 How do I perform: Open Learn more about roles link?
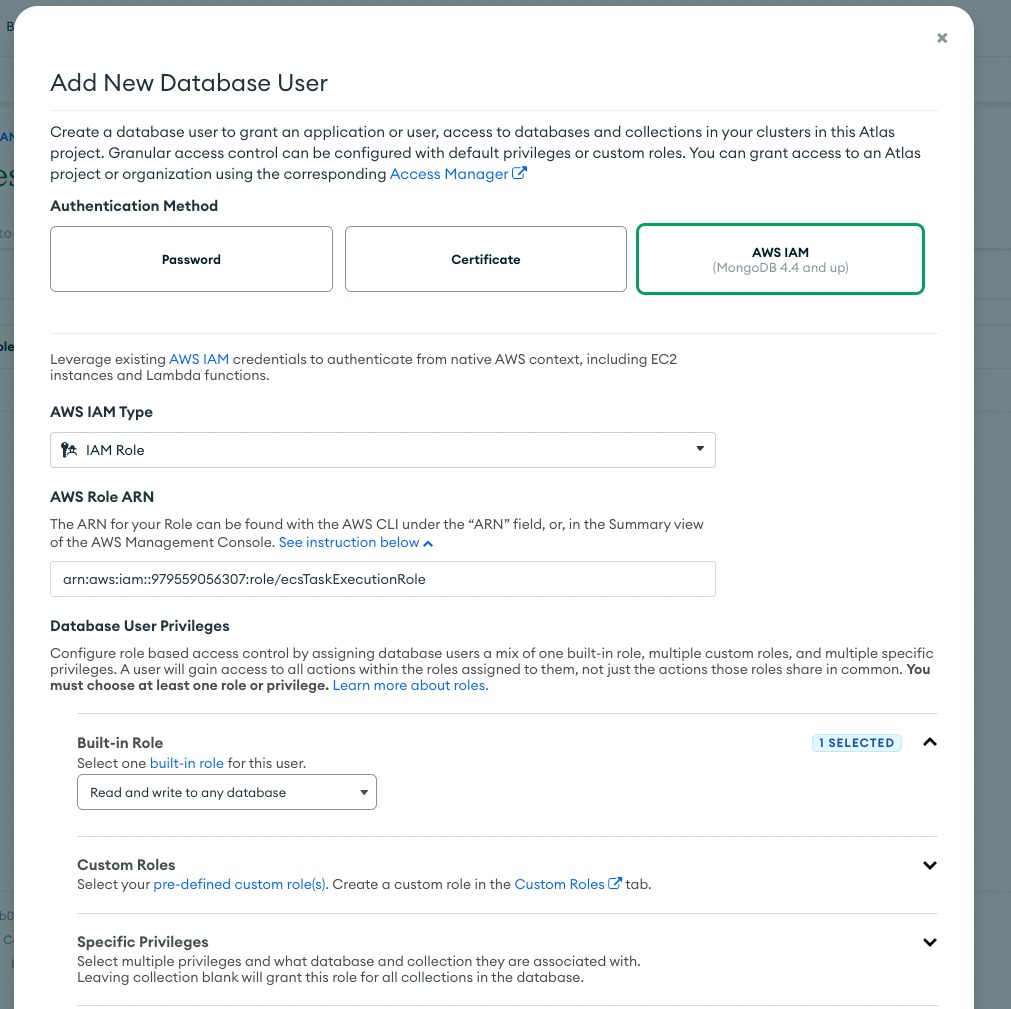coord(410,686)
